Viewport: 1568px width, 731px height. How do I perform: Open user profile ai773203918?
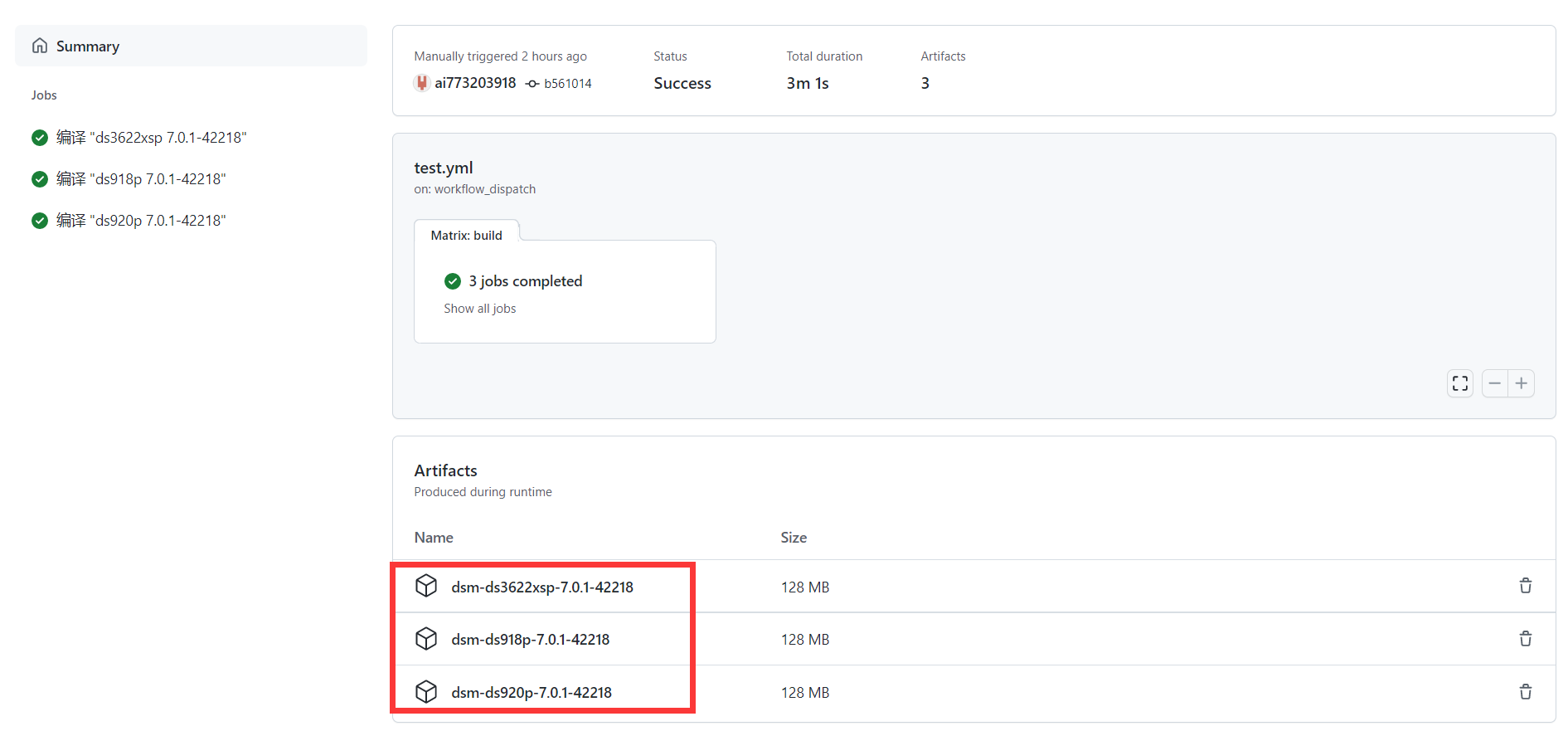pos(475,83)
